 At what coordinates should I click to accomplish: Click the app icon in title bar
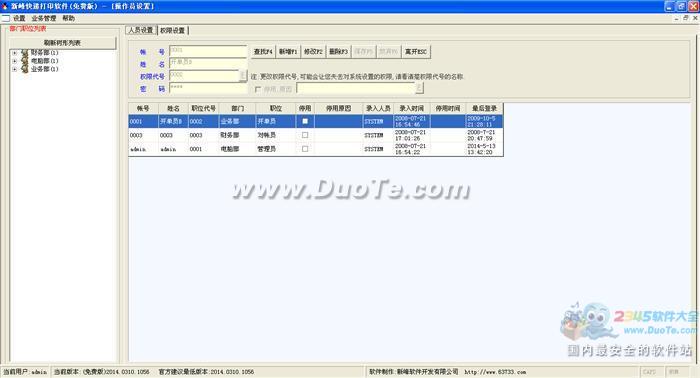[5, 6]
